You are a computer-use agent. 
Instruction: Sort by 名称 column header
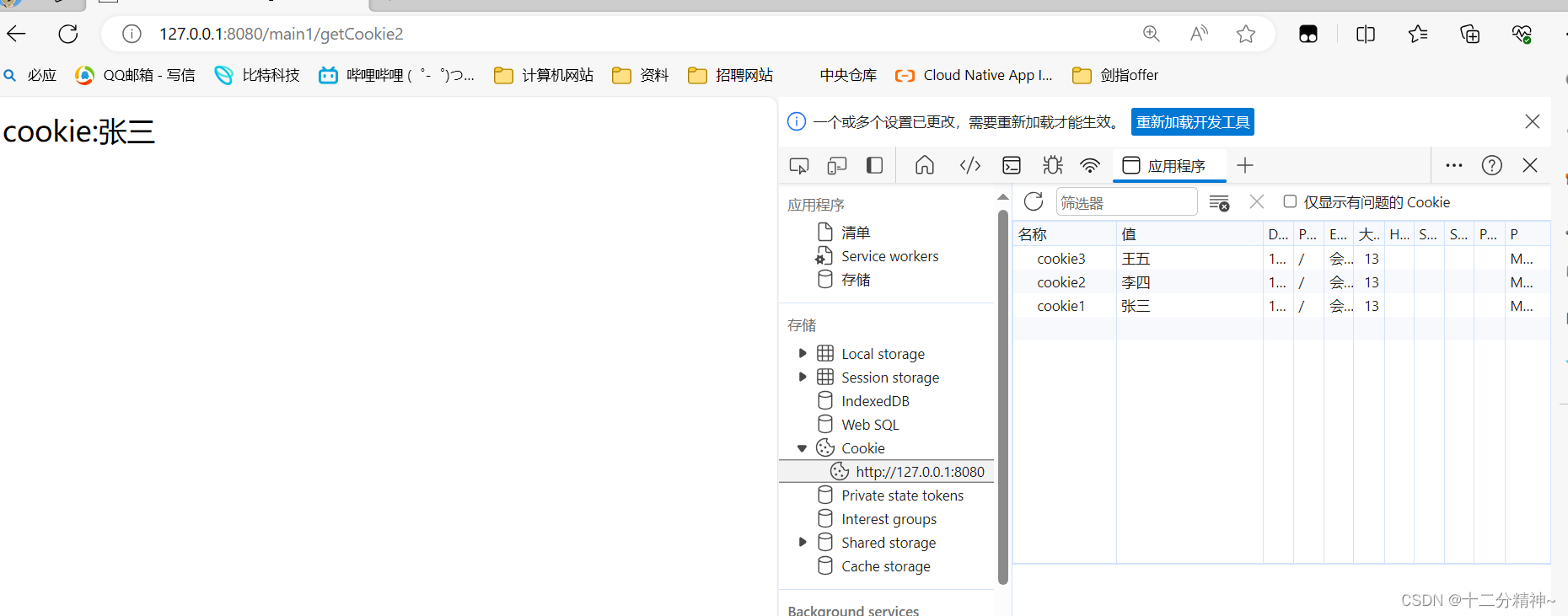(x=1065, y=234)
